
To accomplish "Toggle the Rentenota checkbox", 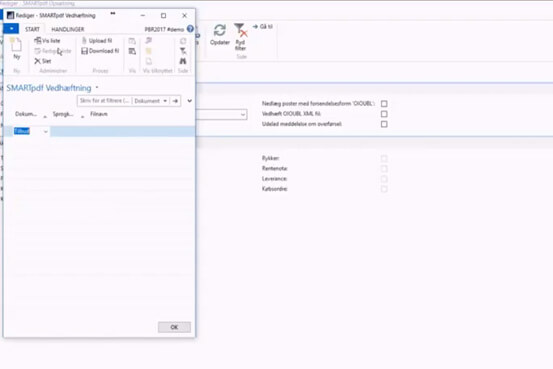I will click(384, 169).
